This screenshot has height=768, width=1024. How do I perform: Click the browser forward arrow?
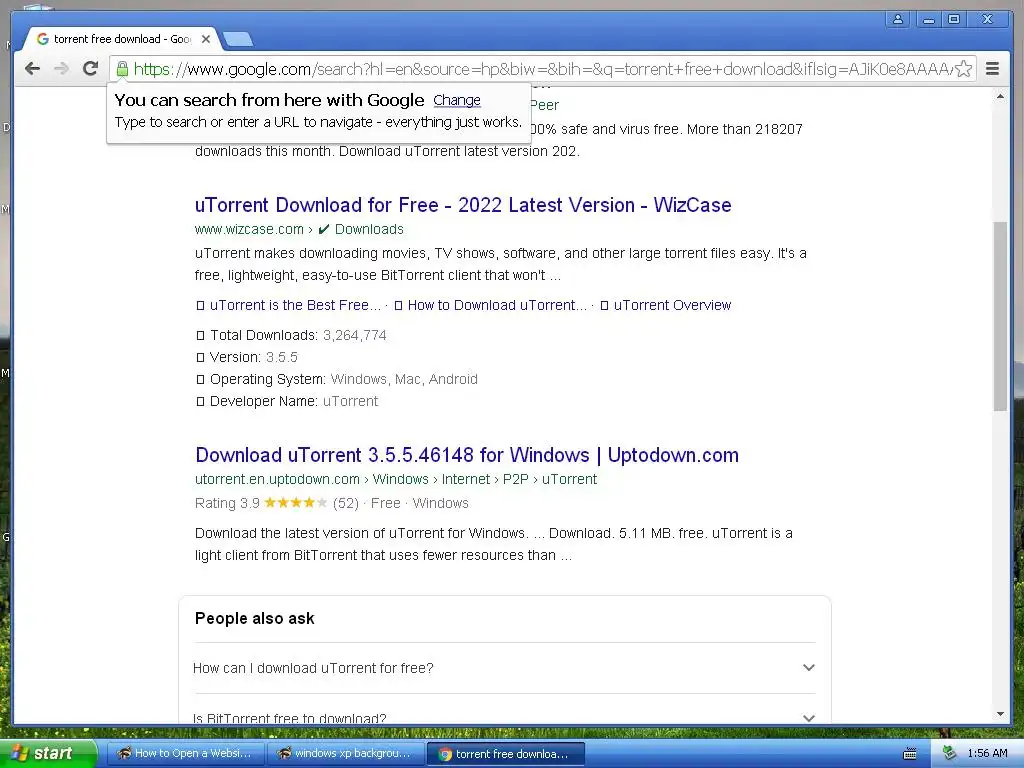(61, 69)
